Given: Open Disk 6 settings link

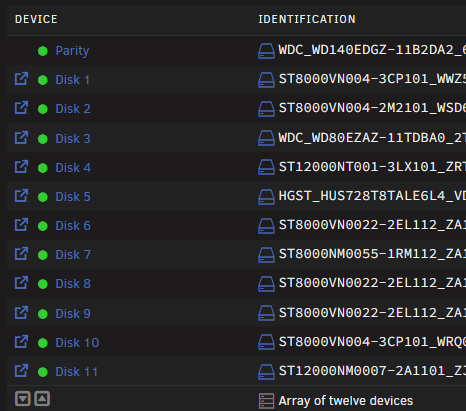Looking at the screenshot, I should click(x=73, y=226).
